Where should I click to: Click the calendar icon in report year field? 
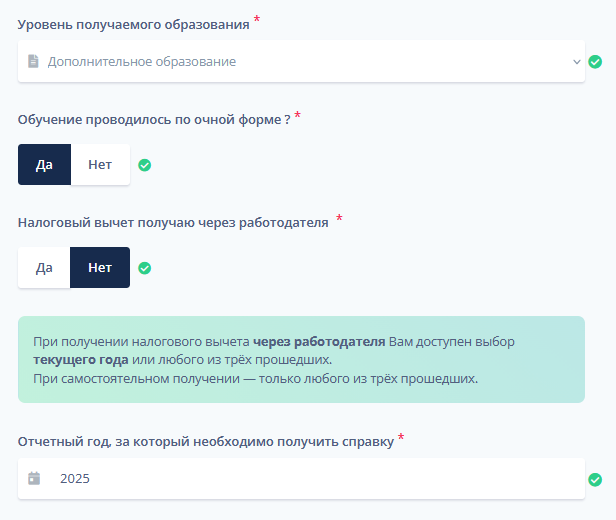34,479
